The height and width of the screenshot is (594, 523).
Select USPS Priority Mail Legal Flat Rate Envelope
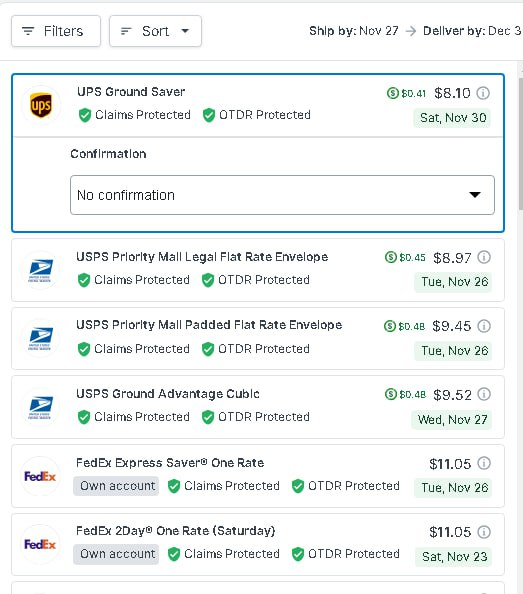[258, 270]
